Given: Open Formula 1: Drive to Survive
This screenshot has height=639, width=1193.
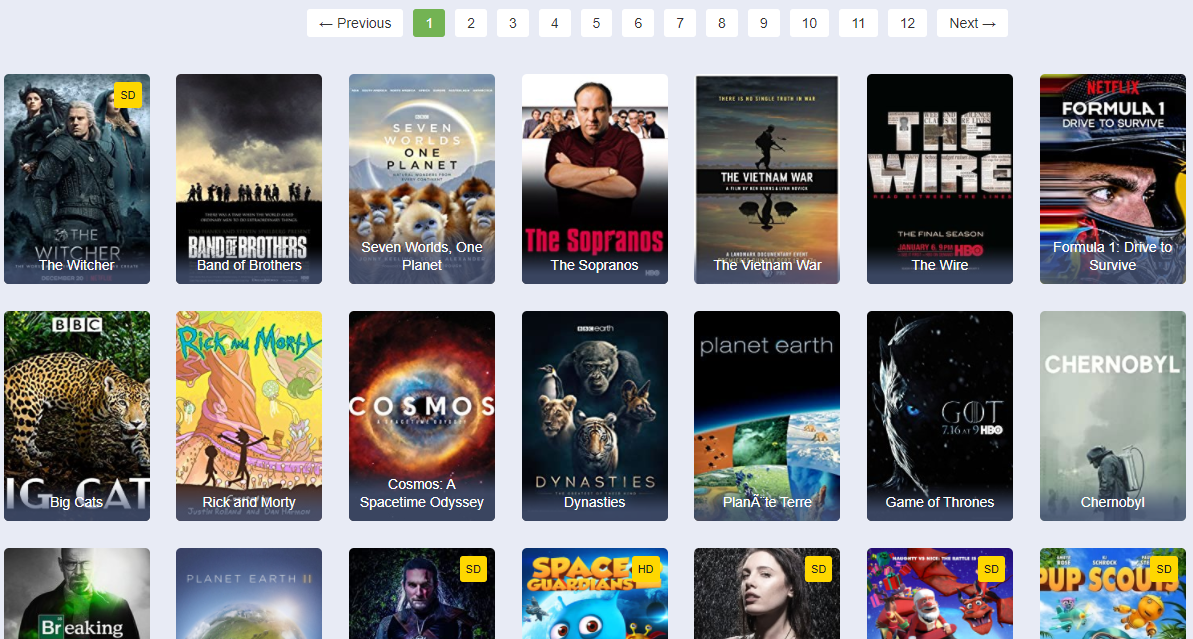Looking at the screenshot, I should point(1113,180).
